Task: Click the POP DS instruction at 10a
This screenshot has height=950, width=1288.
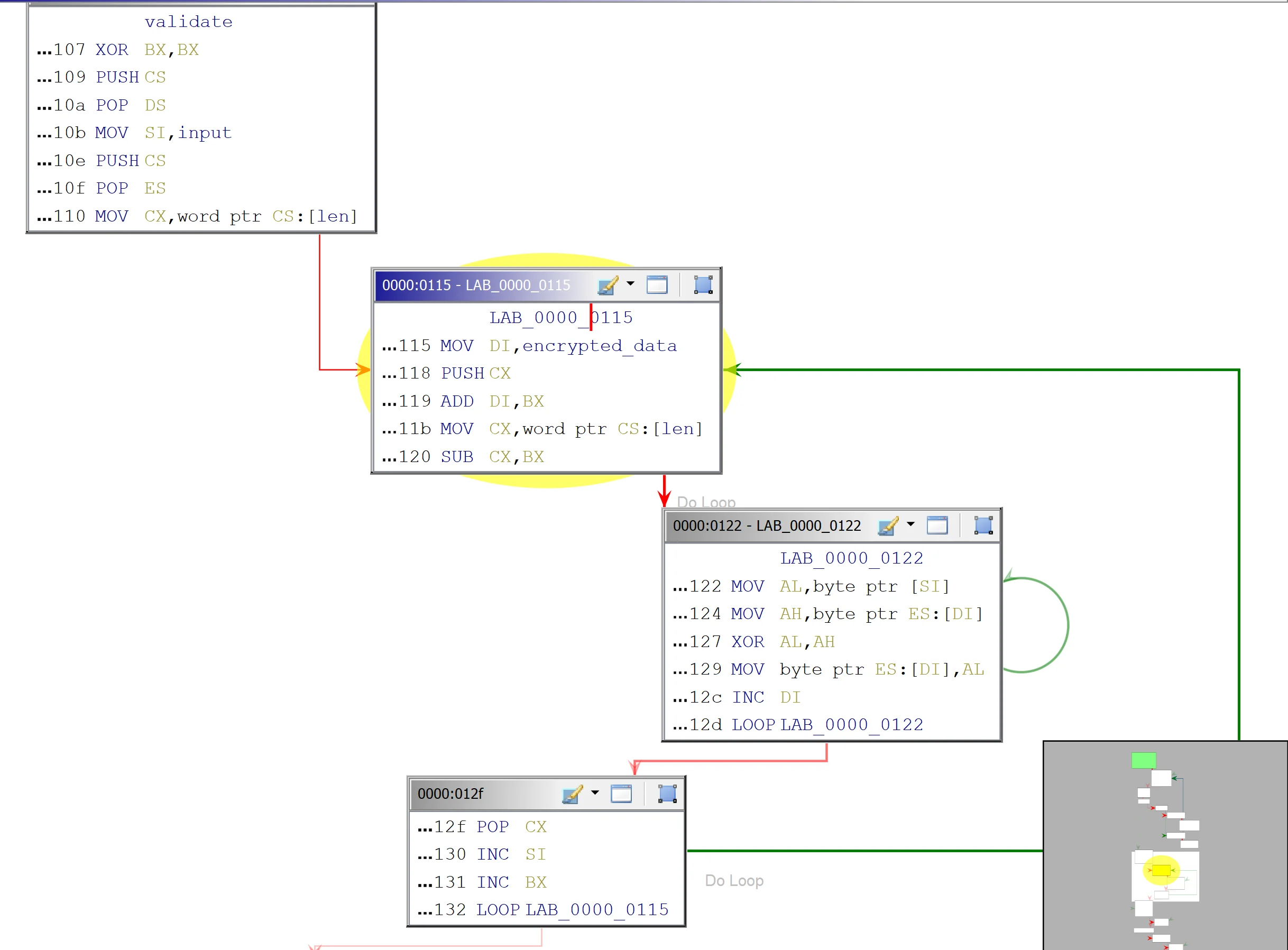Action: (101, 105)
